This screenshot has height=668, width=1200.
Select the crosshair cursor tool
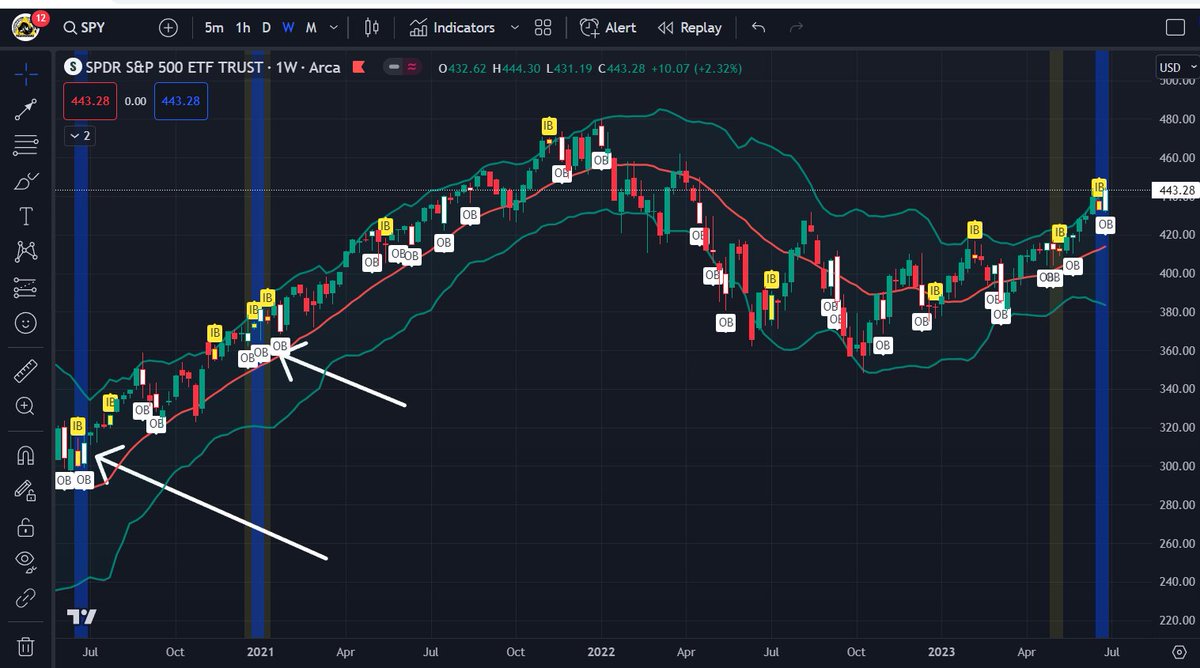click(x=26, y=73)
